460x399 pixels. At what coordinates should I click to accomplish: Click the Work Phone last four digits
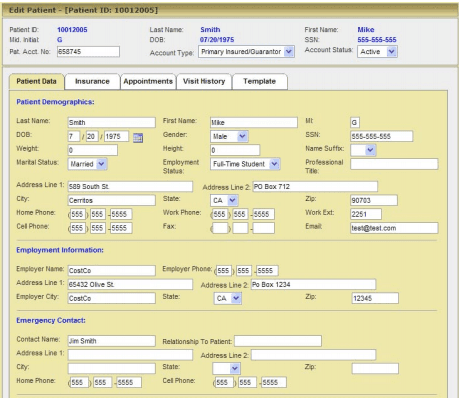pyautogui.click(x=264, y=214)
